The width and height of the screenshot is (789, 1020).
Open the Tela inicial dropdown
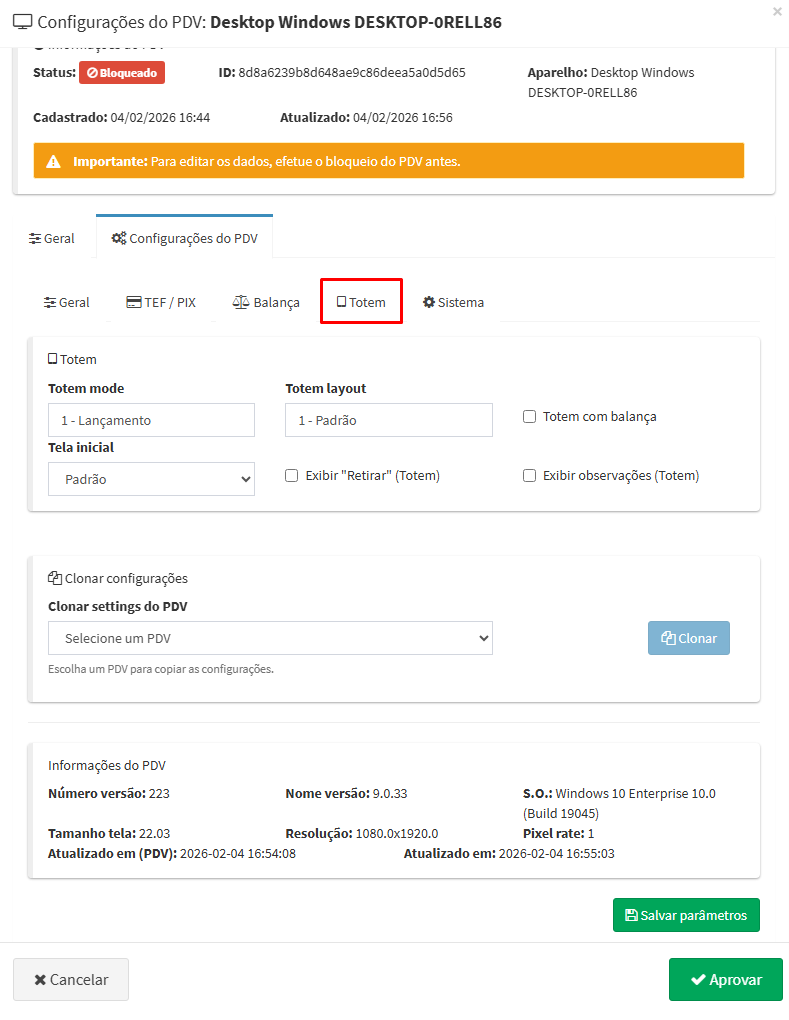pyautogui.click(x=151, y=479)
